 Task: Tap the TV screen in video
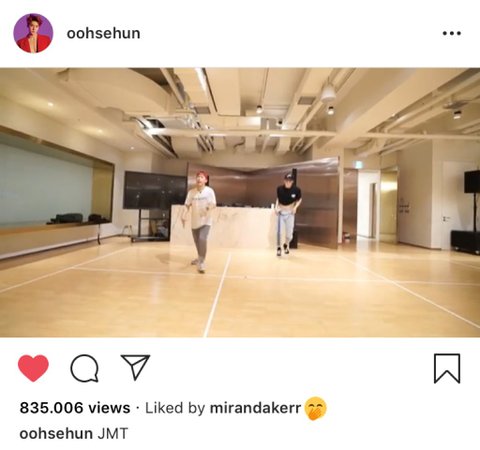155,190
